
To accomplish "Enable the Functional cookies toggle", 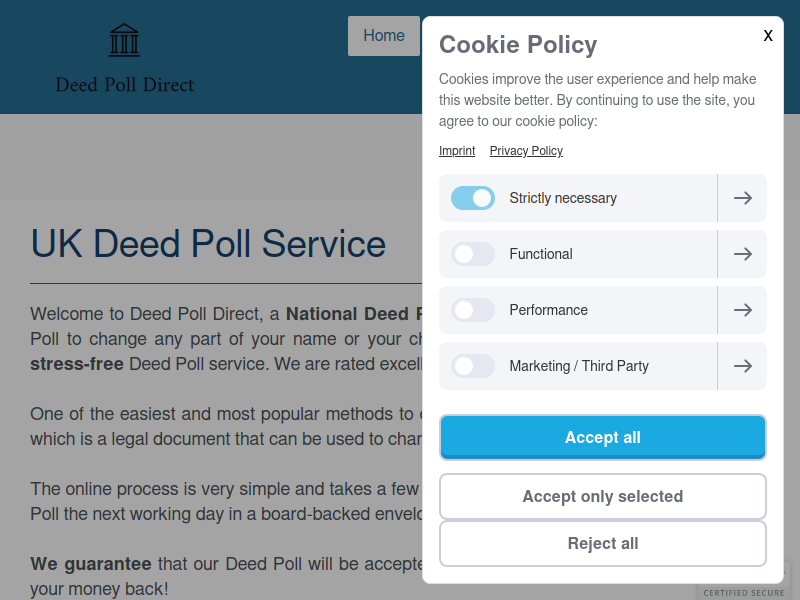I will click(x=473, y=254).
